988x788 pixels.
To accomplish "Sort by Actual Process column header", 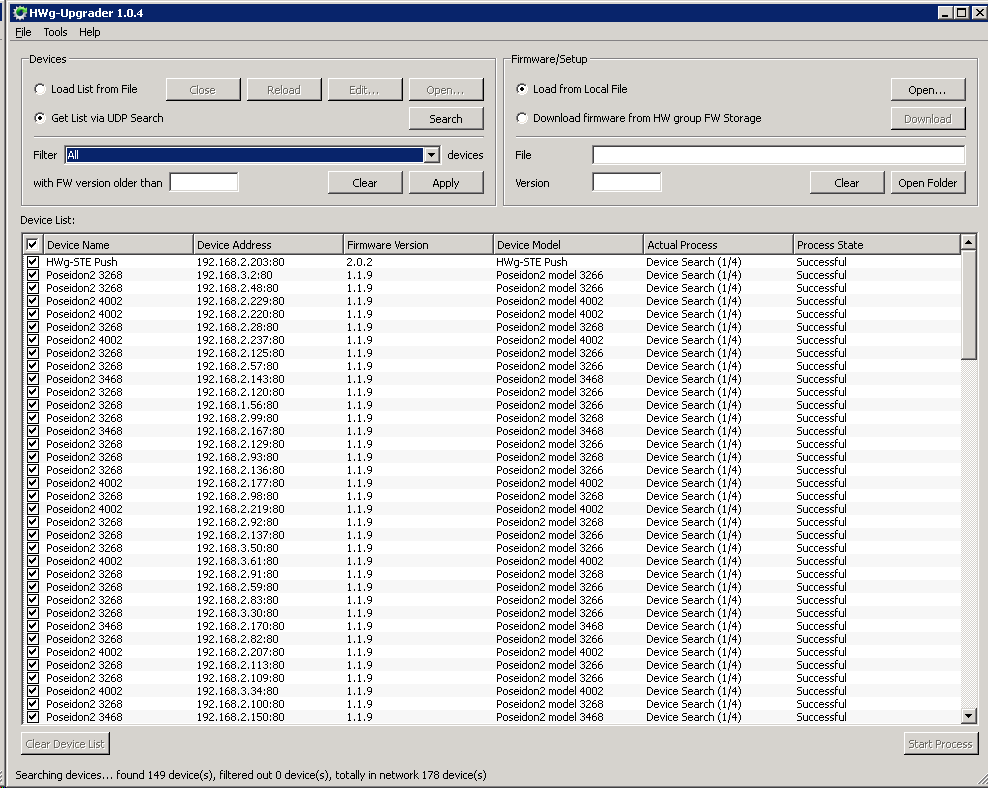I will pos(718,244).
